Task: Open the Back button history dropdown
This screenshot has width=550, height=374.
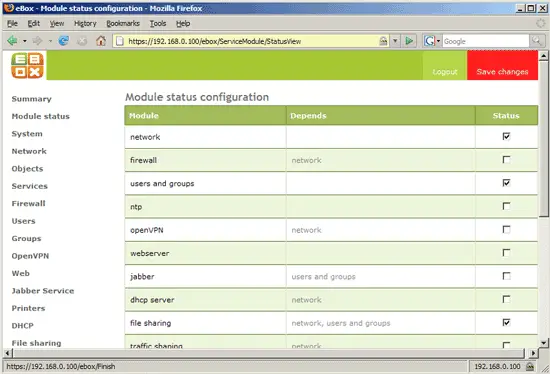Action: 25,41
